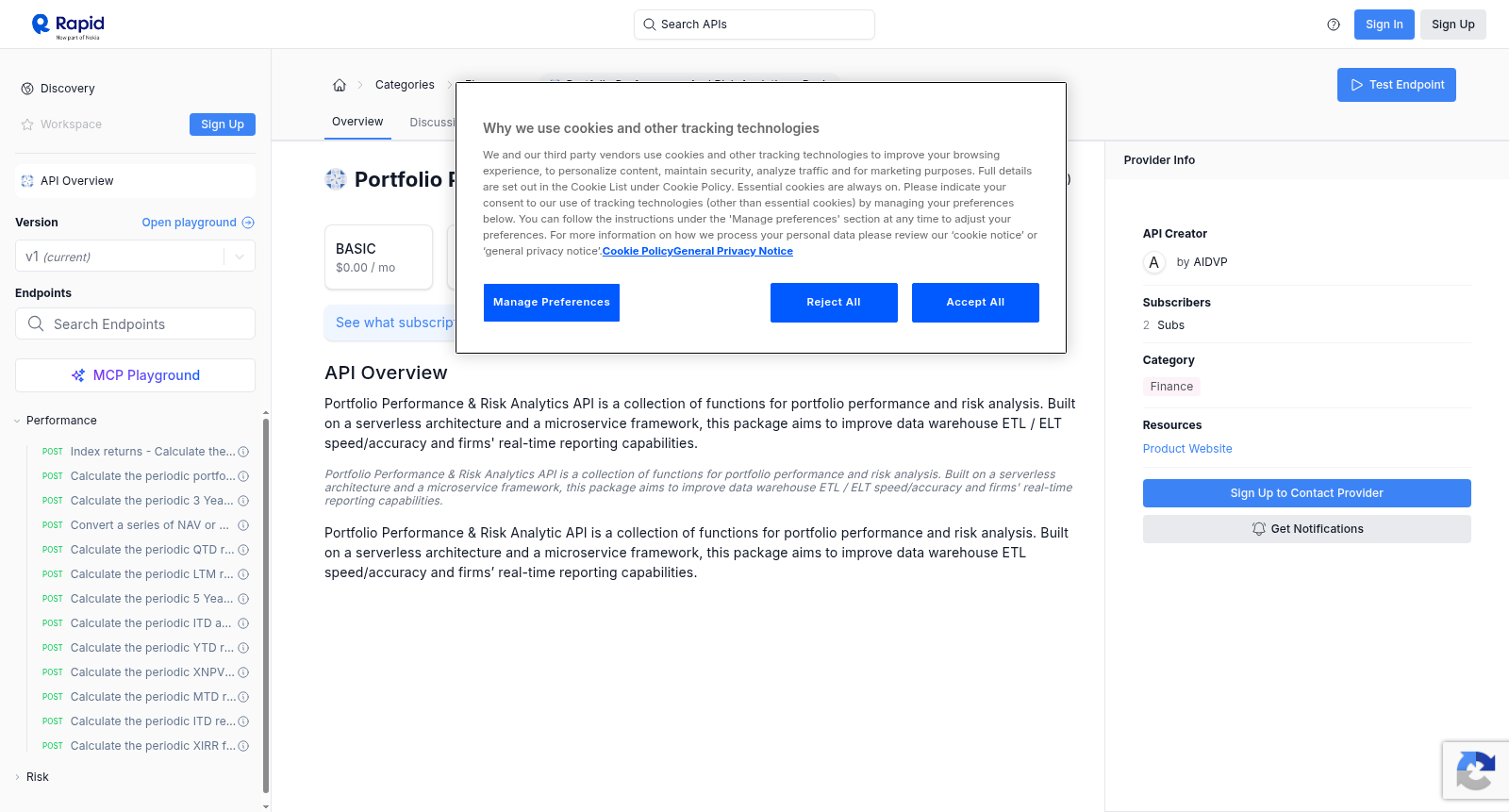Show info for periodic XNPV endpoint
The image size is (1509, 812).
coord(243,672)
